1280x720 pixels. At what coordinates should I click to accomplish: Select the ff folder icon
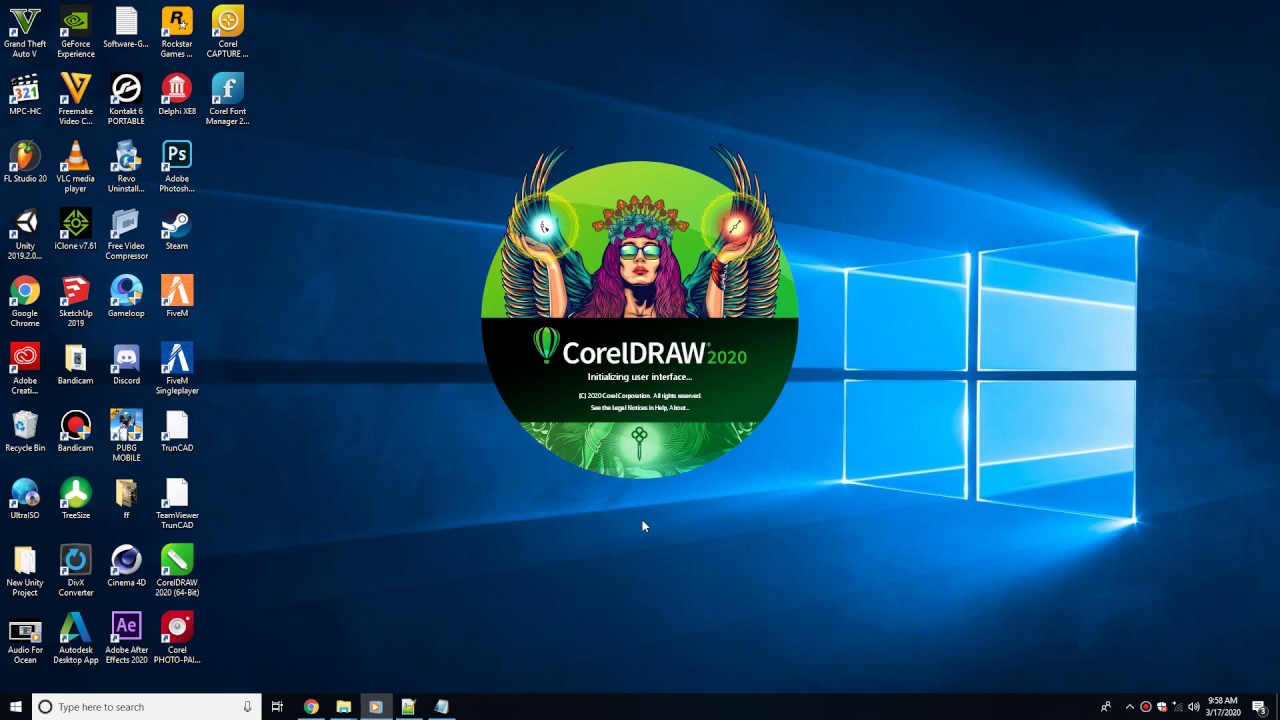point(126,498)
